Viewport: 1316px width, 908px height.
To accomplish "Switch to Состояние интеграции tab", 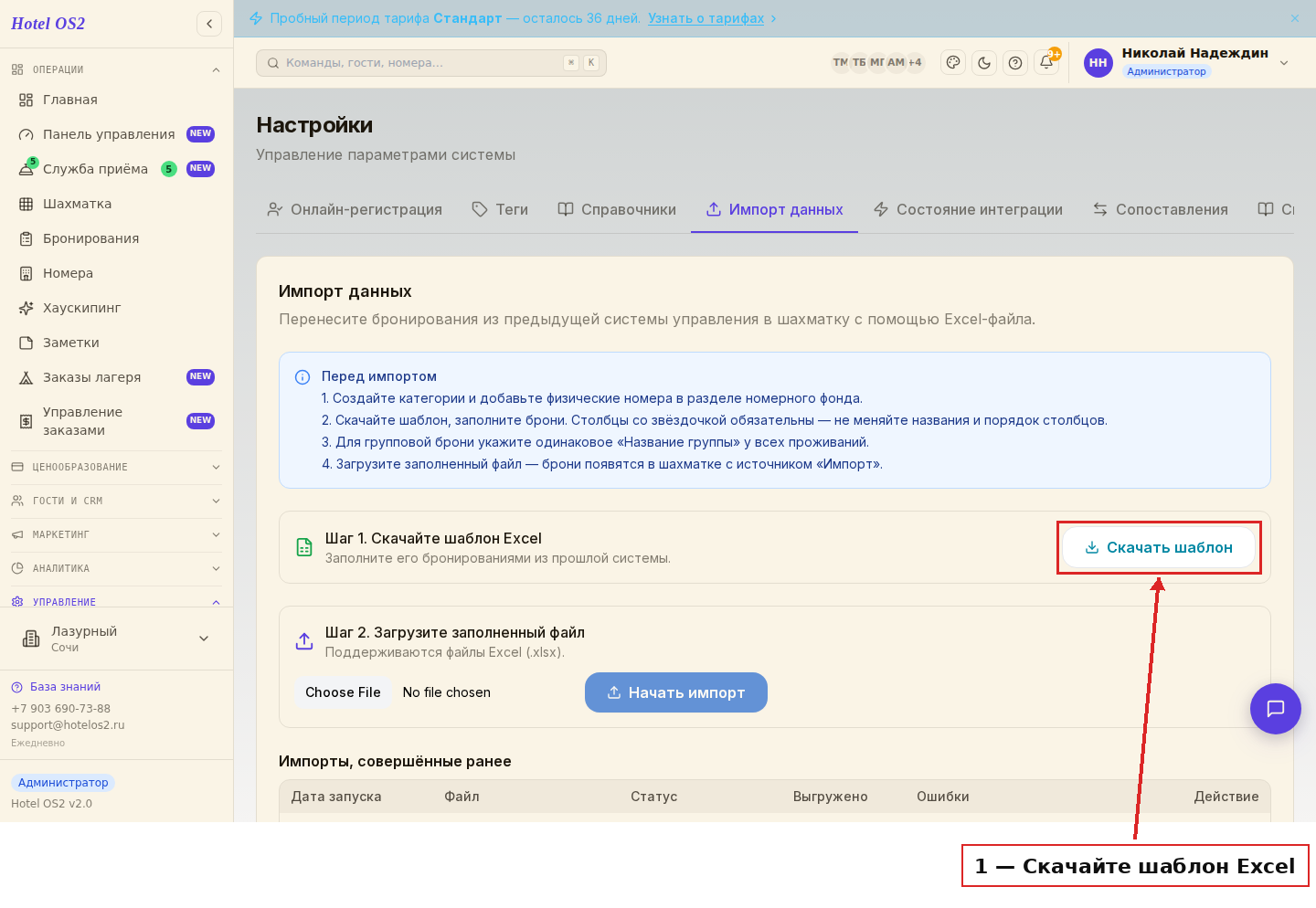I will 968,209.
